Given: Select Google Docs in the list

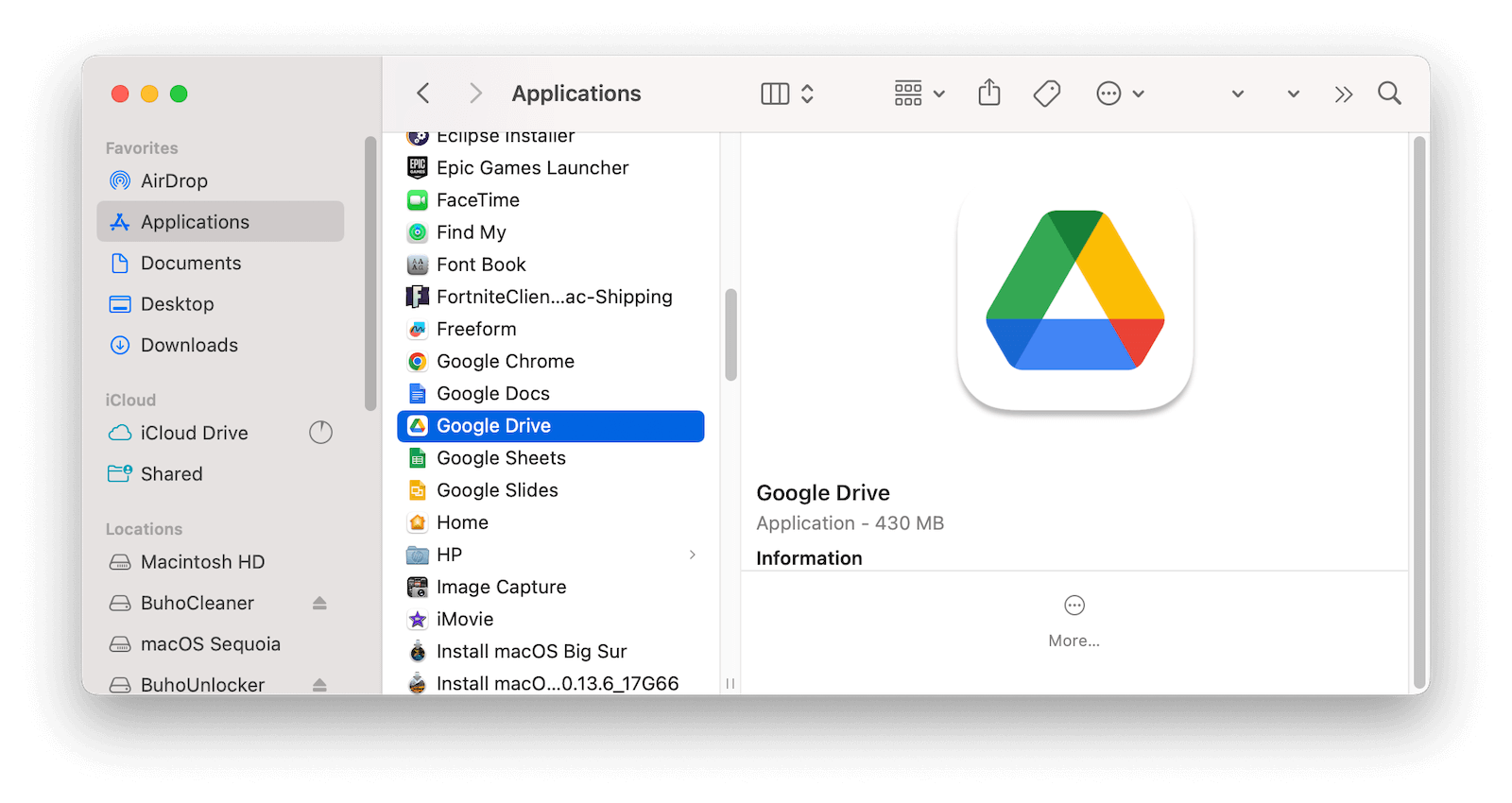Looking at the screenshot, I should 551,393.
